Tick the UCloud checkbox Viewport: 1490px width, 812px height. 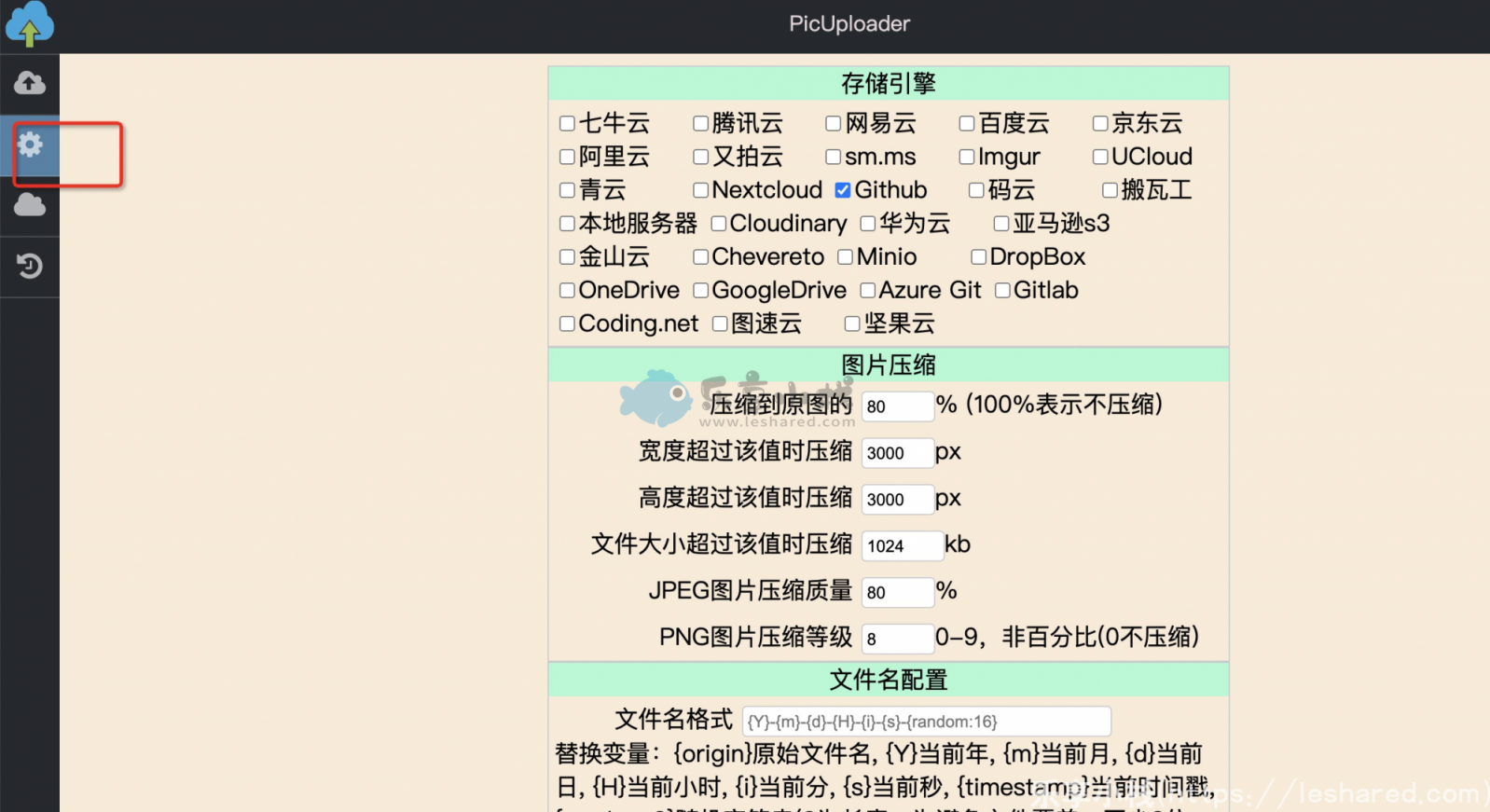point(1100,157)
